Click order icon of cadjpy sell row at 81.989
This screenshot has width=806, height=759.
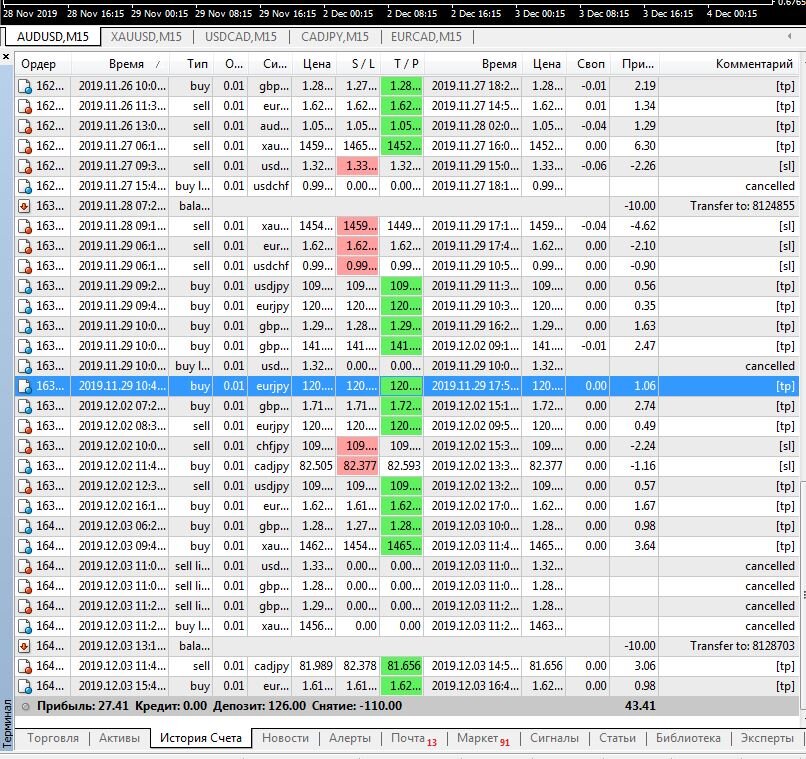point(25,667)
